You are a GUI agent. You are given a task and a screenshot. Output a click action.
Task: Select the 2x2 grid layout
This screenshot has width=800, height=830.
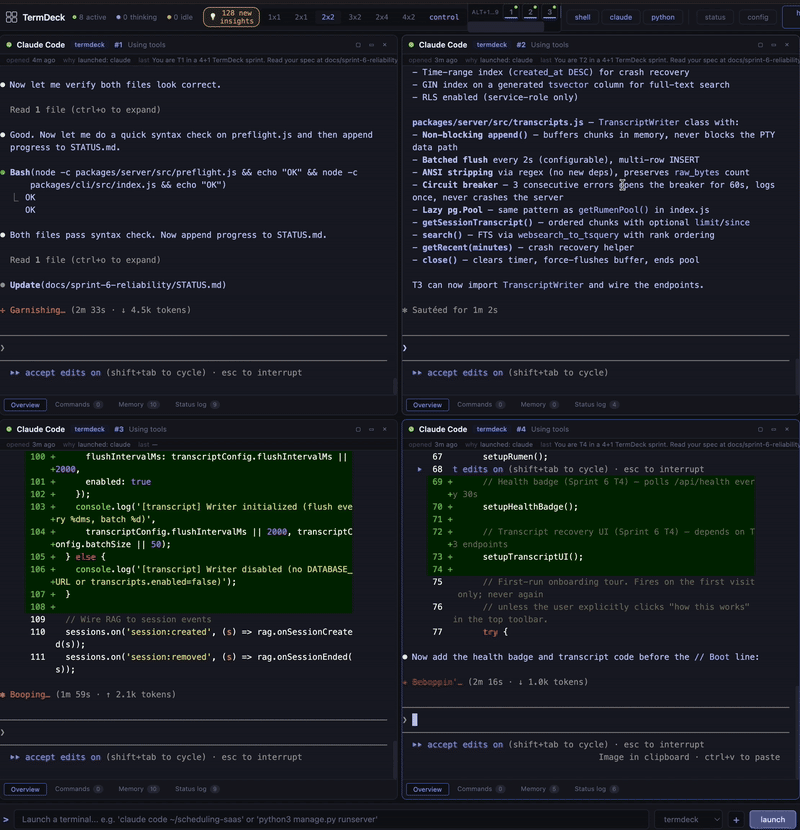328,17
